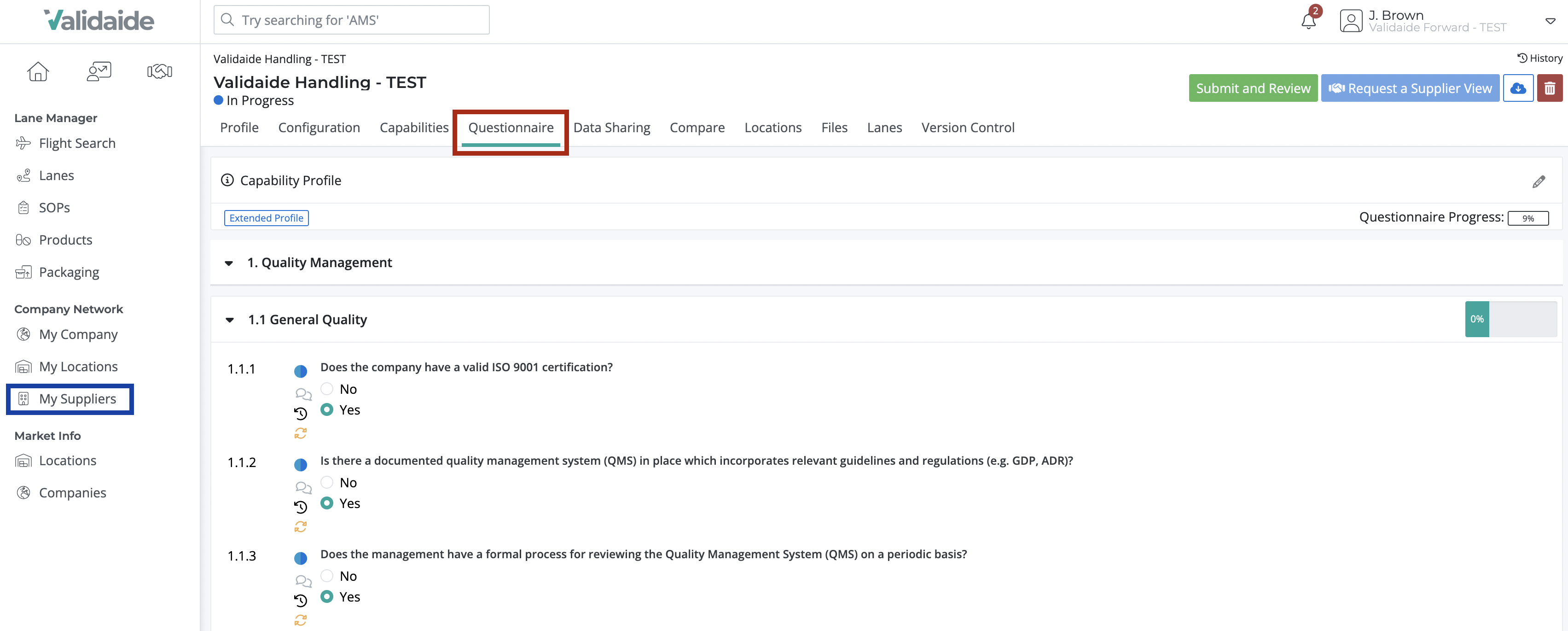1568x631 pixels.
Task: Collapse the 1. Quality Management section
Action: point(229,263)
